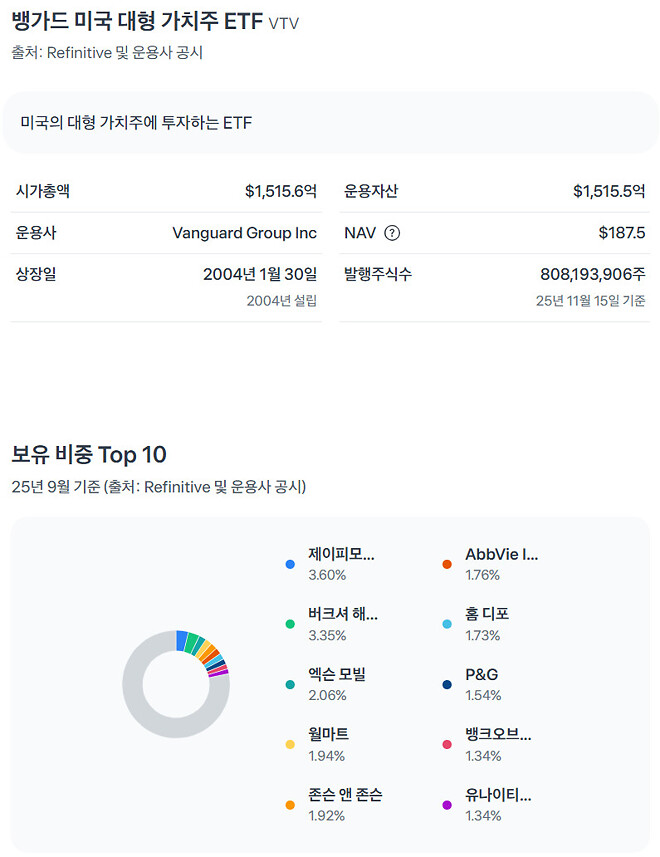The height and width of the screenshot is (857, 660).
Task: Click the blue dot beside 제이피모
Action: [290, 565]
